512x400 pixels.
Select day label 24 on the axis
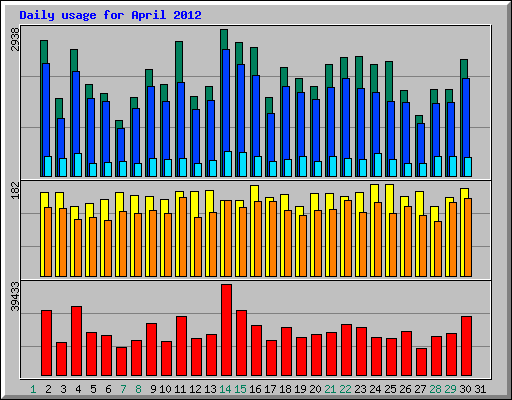375,389
